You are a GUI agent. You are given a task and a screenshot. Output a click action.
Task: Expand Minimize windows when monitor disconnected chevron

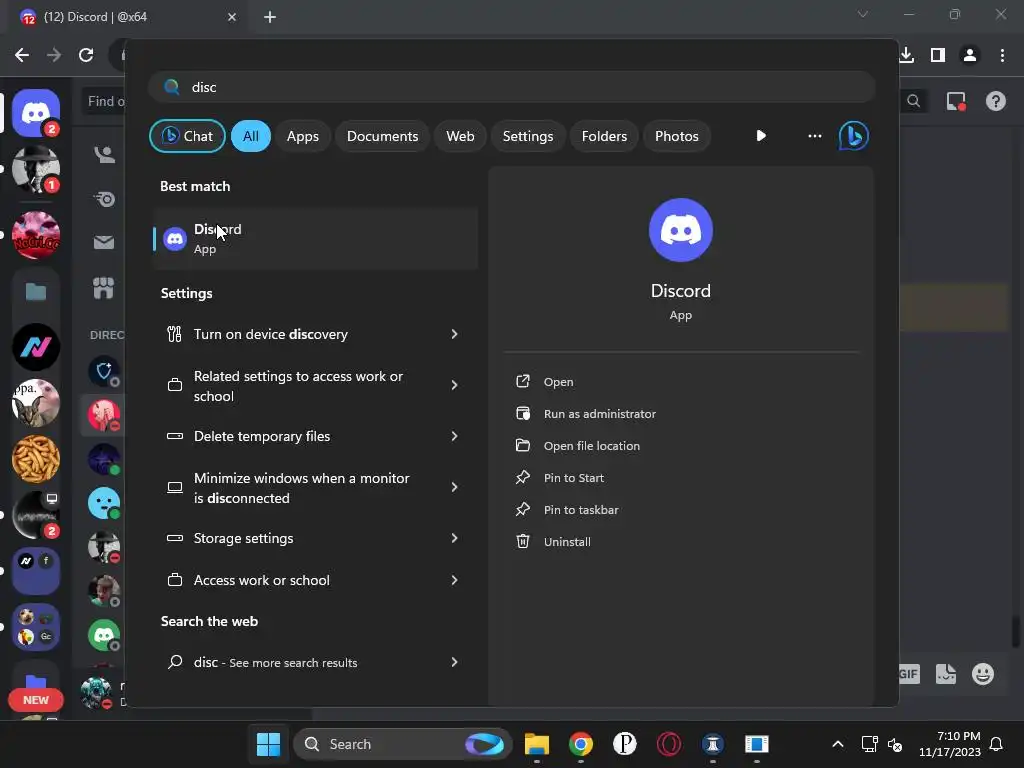tap(455, 487)
